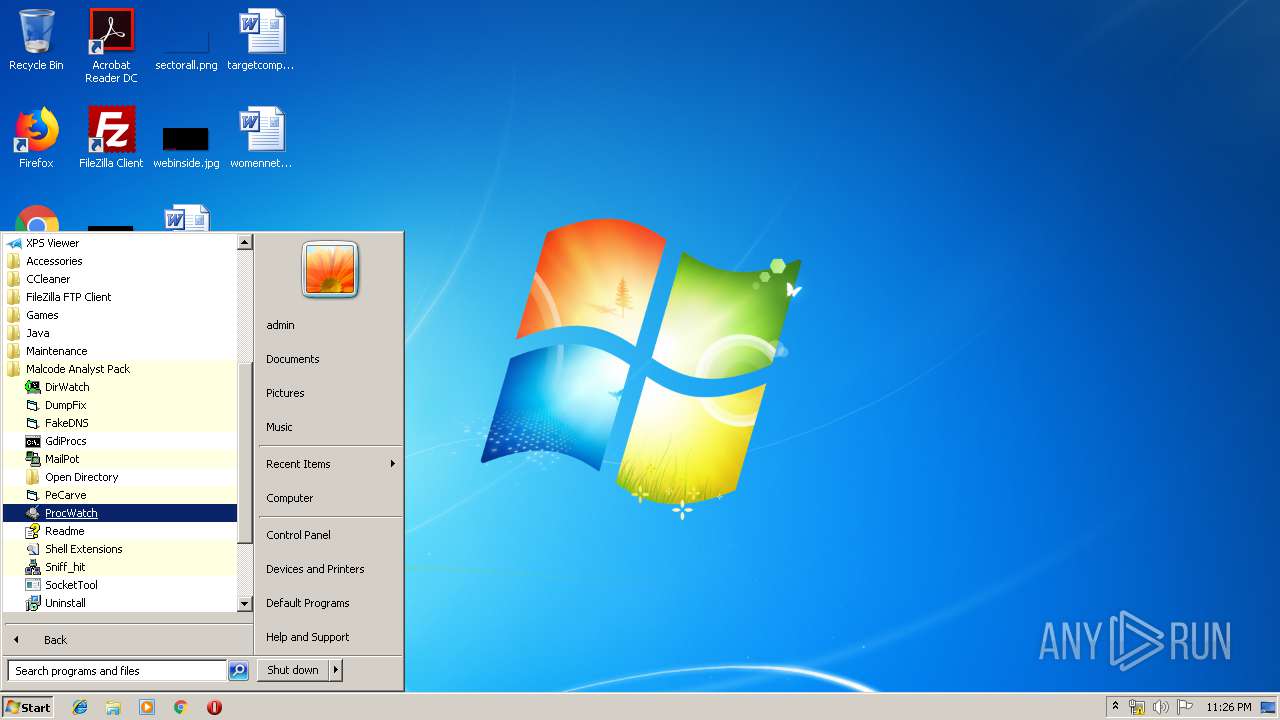Click the Show desktop button
The width and height of the screenshot is (1280, 720).
[x=1268, y=707]
